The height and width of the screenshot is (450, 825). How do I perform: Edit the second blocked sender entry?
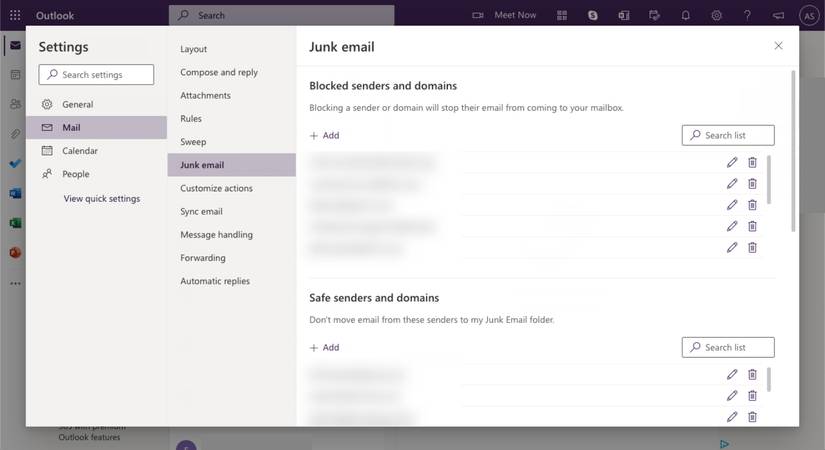tap(732, 184)
